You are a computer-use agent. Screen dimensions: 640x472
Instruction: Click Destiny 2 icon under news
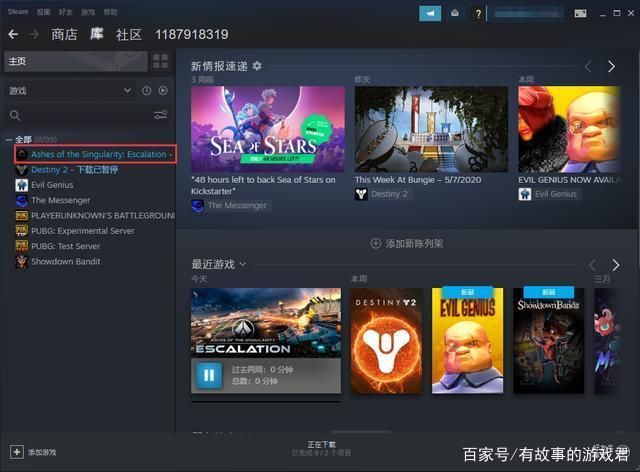[x=361, y=194]
